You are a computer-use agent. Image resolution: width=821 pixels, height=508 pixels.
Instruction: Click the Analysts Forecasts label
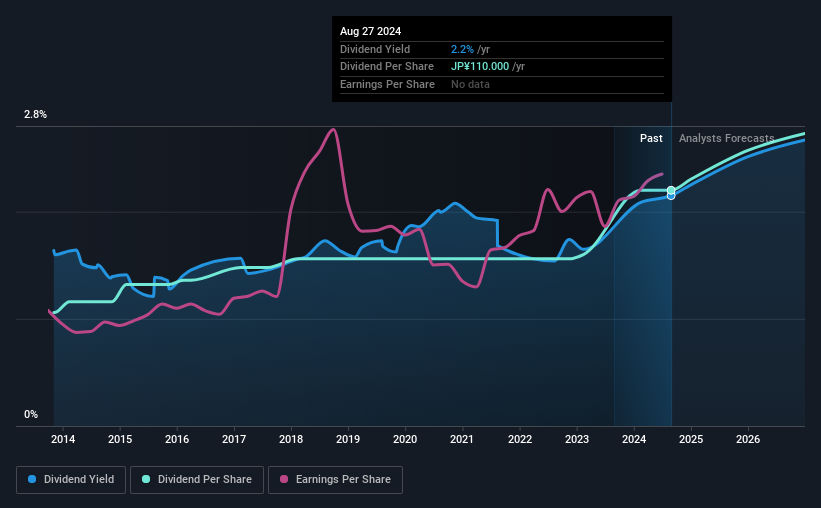tap(727, 138)
